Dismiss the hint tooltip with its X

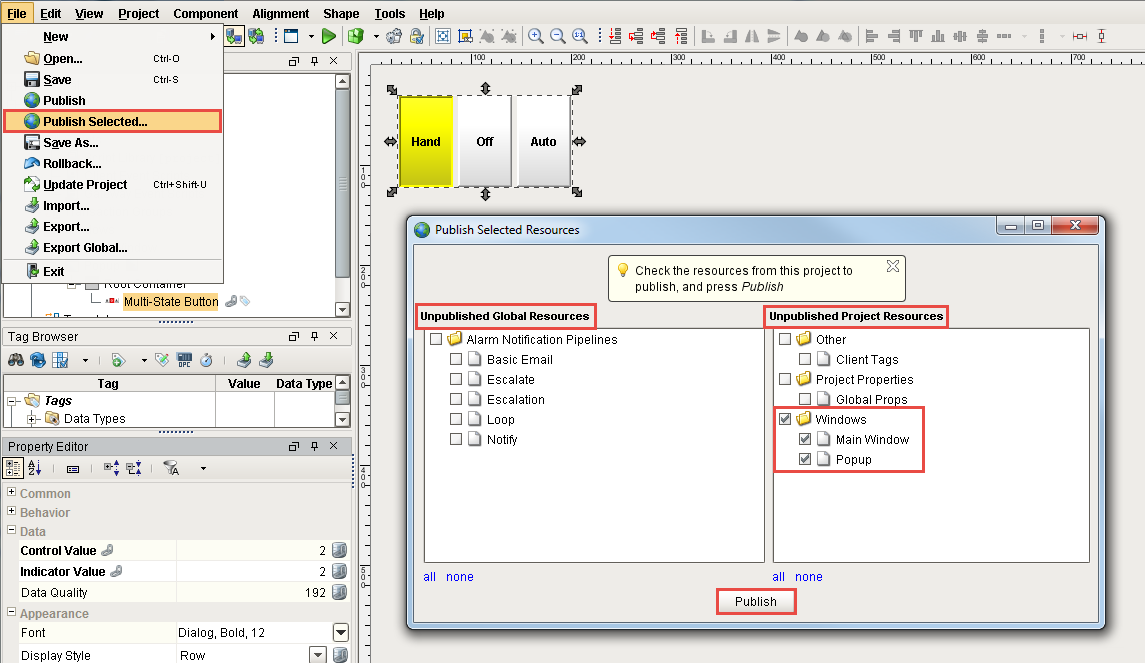(x=893, y=266)
